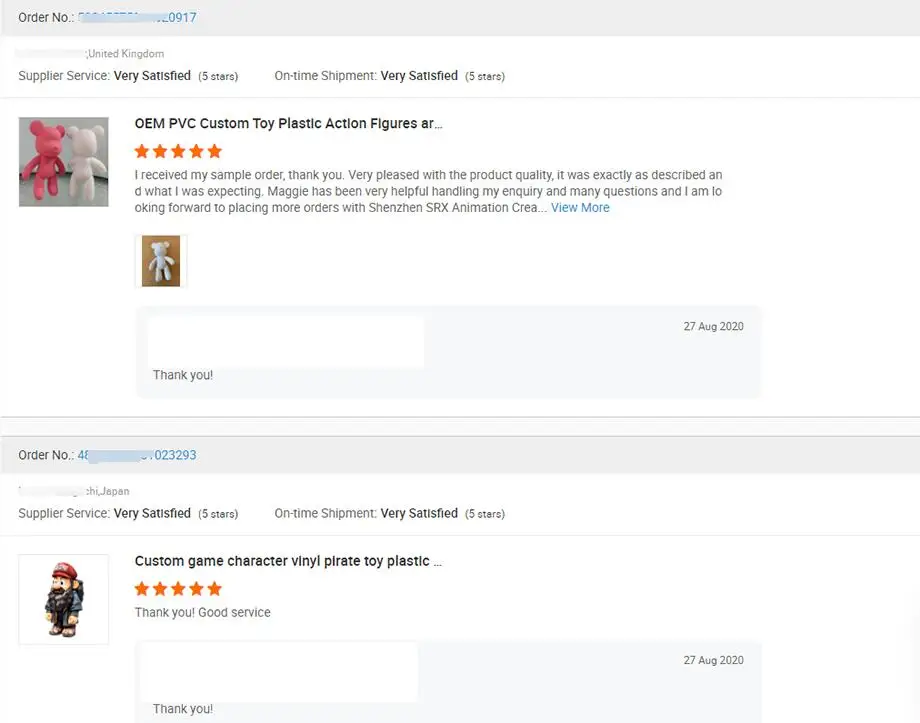Click second review Supplier Service Very Satisfied

point(152,513)
